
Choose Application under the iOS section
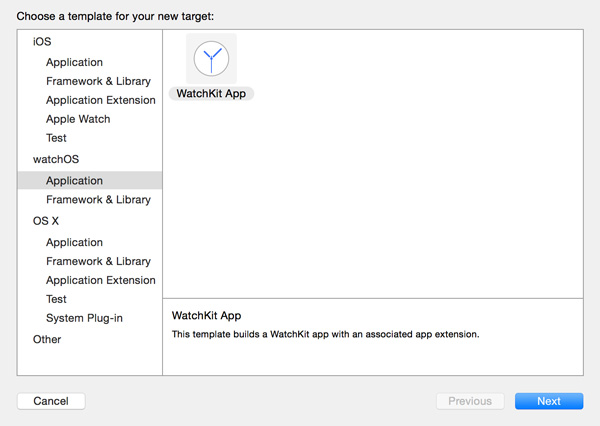pyautogui.click(x=74, y=62)
